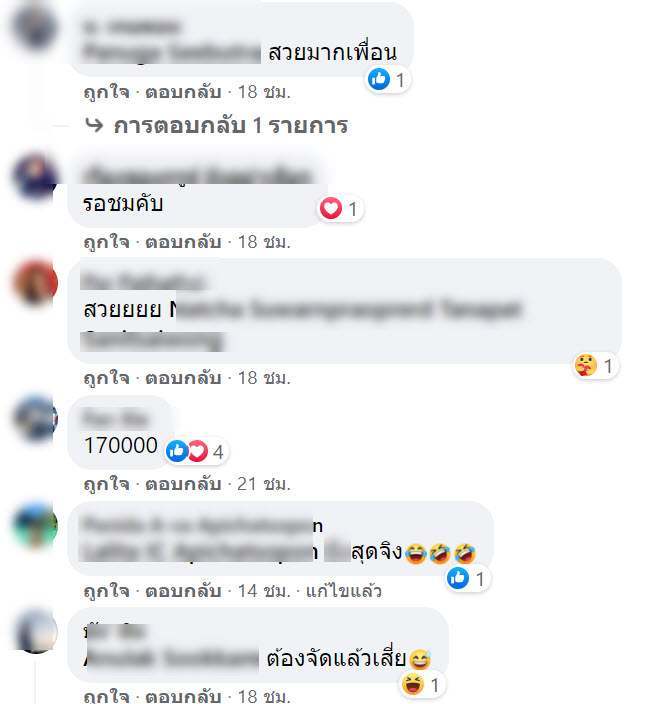
Task: Click the like reaction on สุดจิง comment
Action: [x=467, y=578]
